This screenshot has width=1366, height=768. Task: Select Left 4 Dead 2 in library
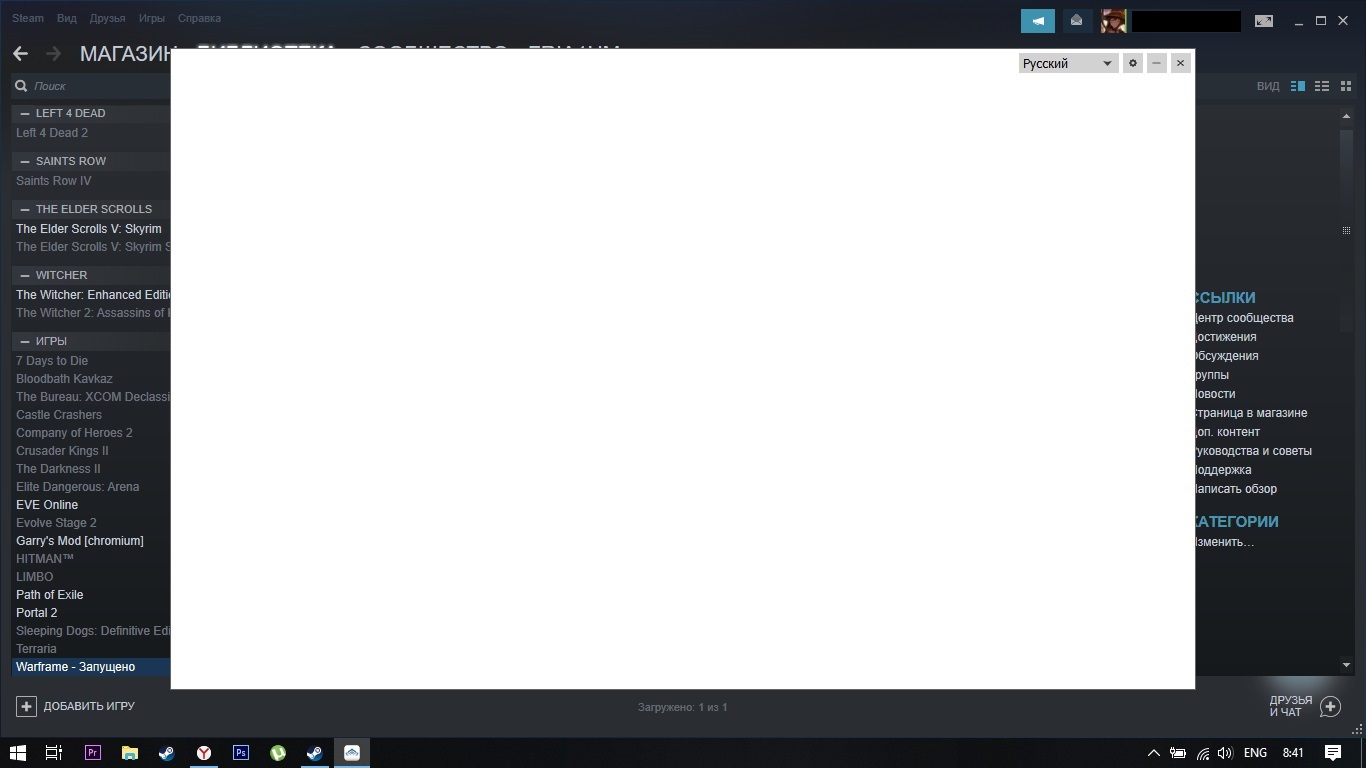pyautogui.click(x=52, y=133)
